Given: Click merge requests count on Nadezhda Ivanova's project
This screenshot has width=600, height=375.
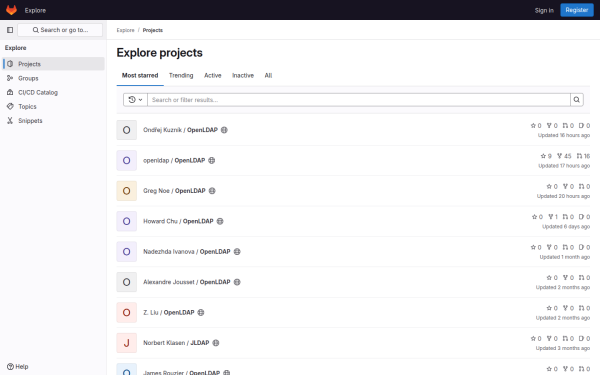Looking at the screenshot, I should 568,247.
